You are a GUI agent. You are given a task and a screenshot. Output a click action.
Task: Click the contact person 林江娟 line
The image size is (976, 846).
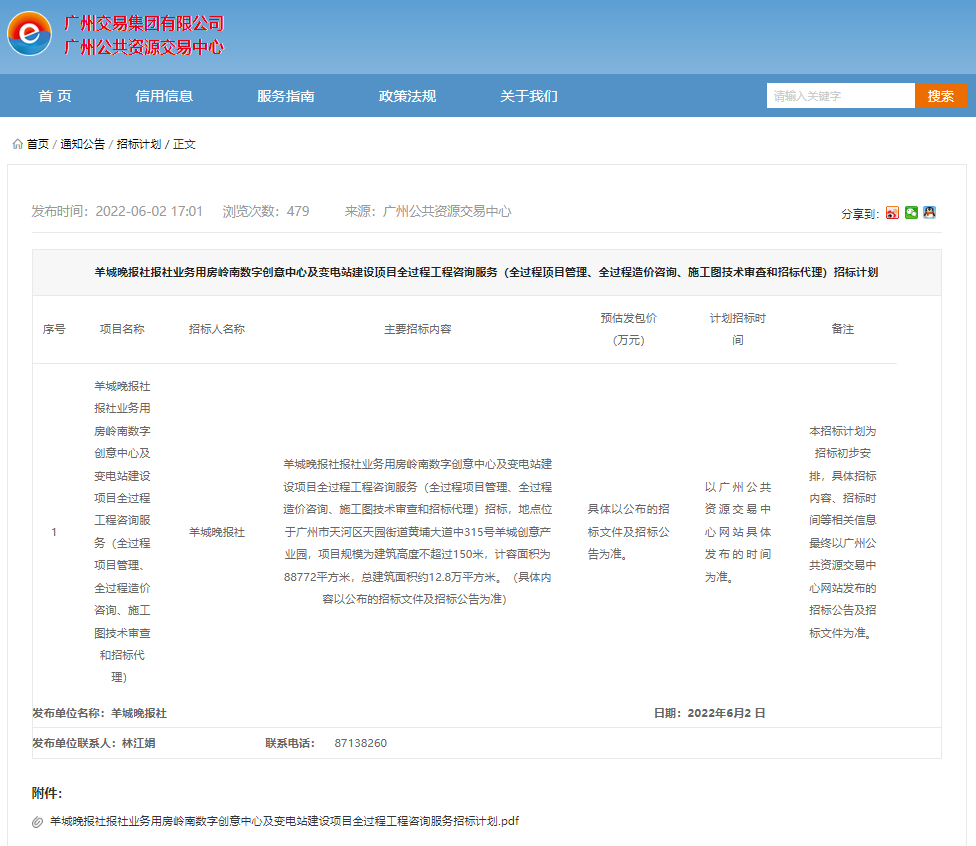click(94, 743)
